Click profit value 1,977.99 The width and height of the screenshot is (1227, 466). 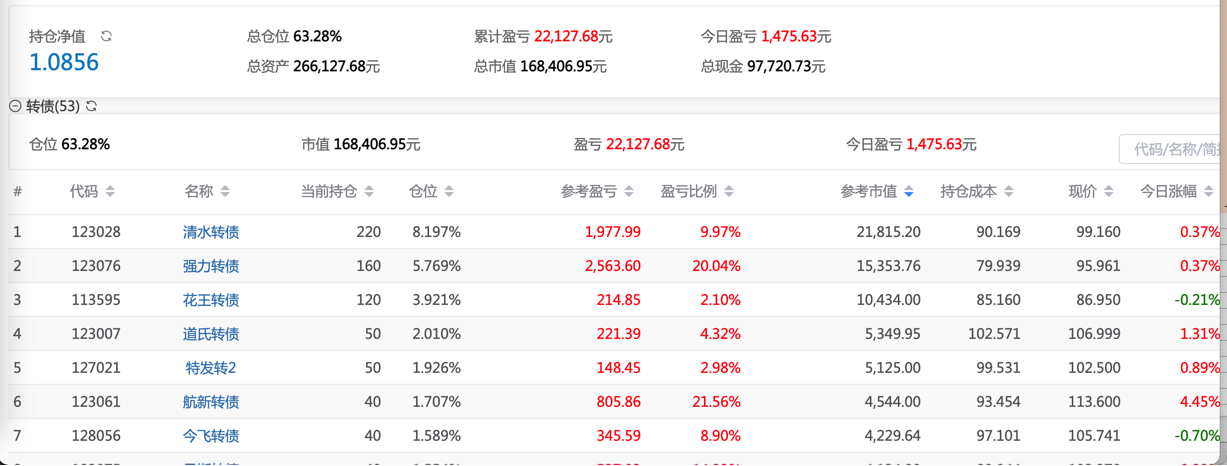click(613, 232)
